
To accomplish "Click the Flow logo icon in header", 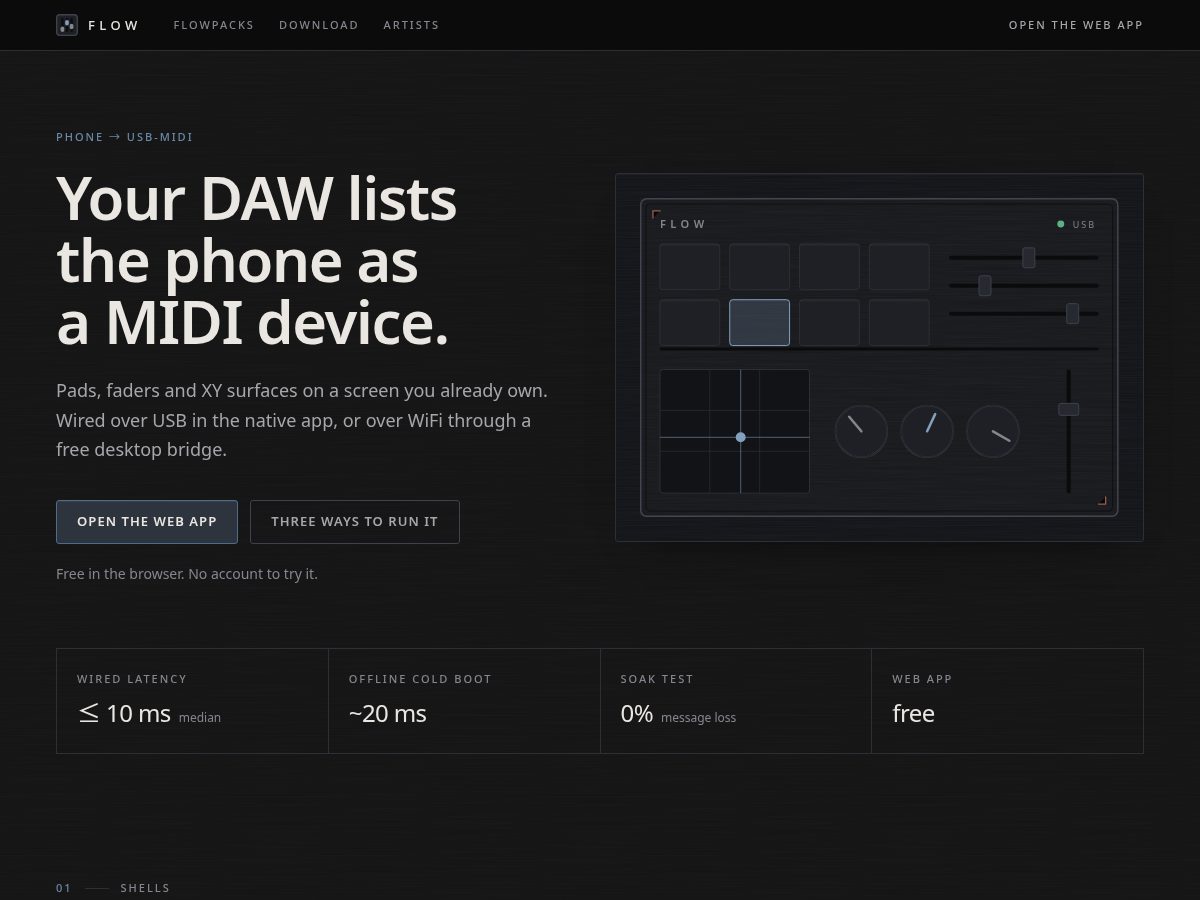I will (67, 25).
